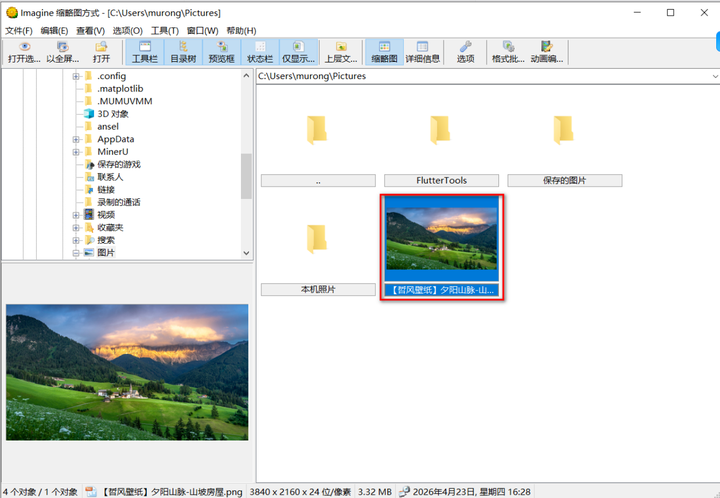Toggle the 预览框 preview pane button
This screenshot has width=720, height=498.
click(221, 52)
